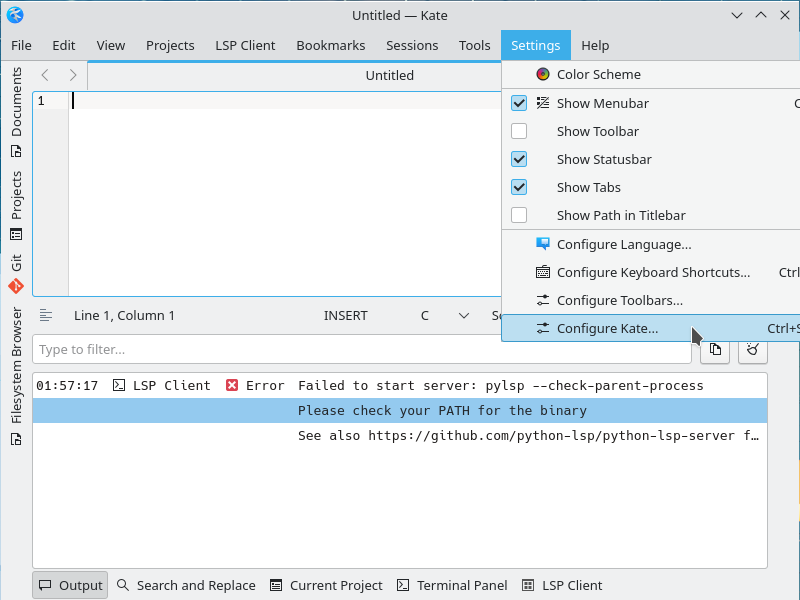Click the 01:57:17 timestamp cell
Viewport: 800px width, 600px height.
(x=67, y=385)
